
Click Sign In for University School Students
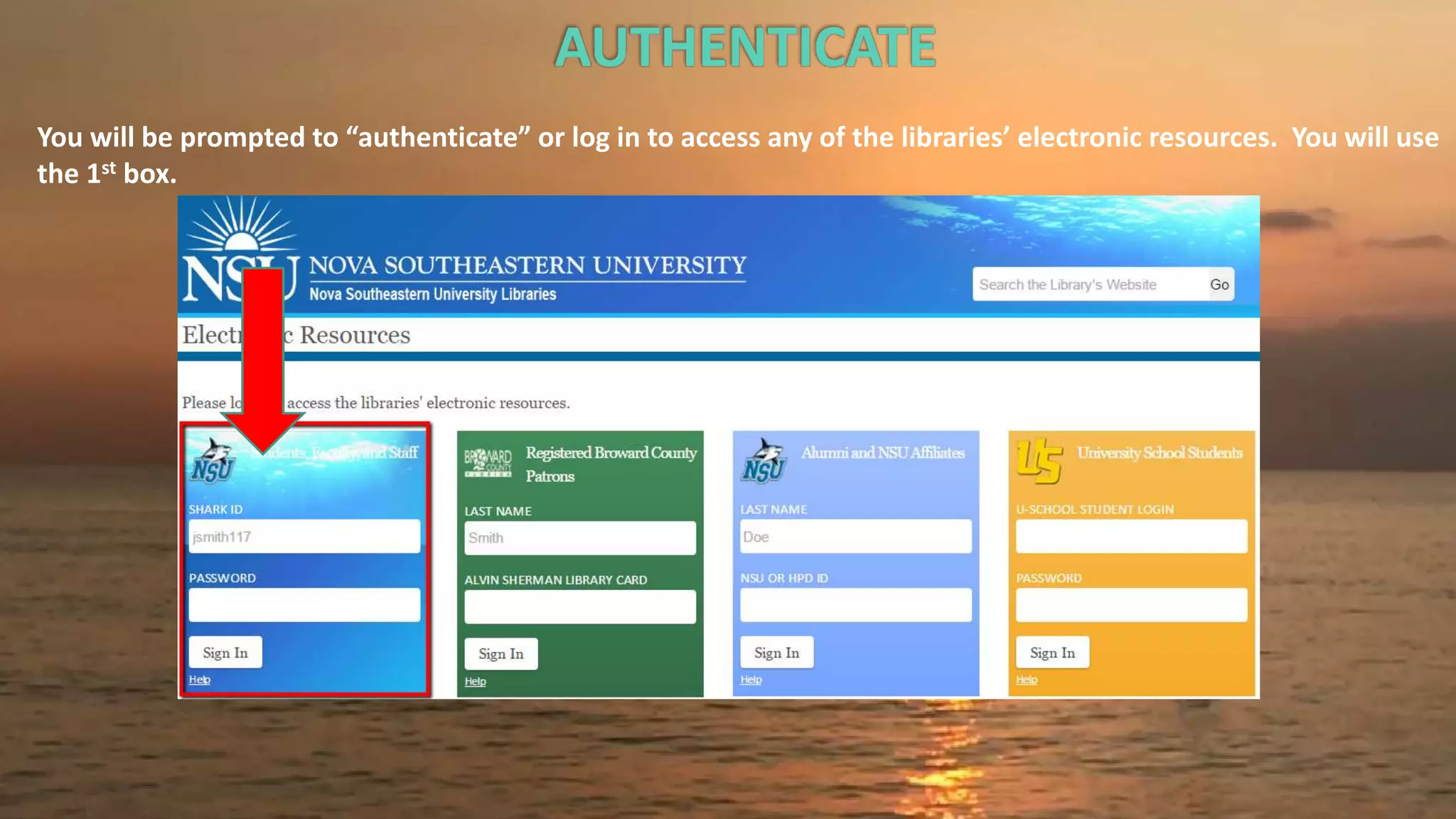point(1053,653)
